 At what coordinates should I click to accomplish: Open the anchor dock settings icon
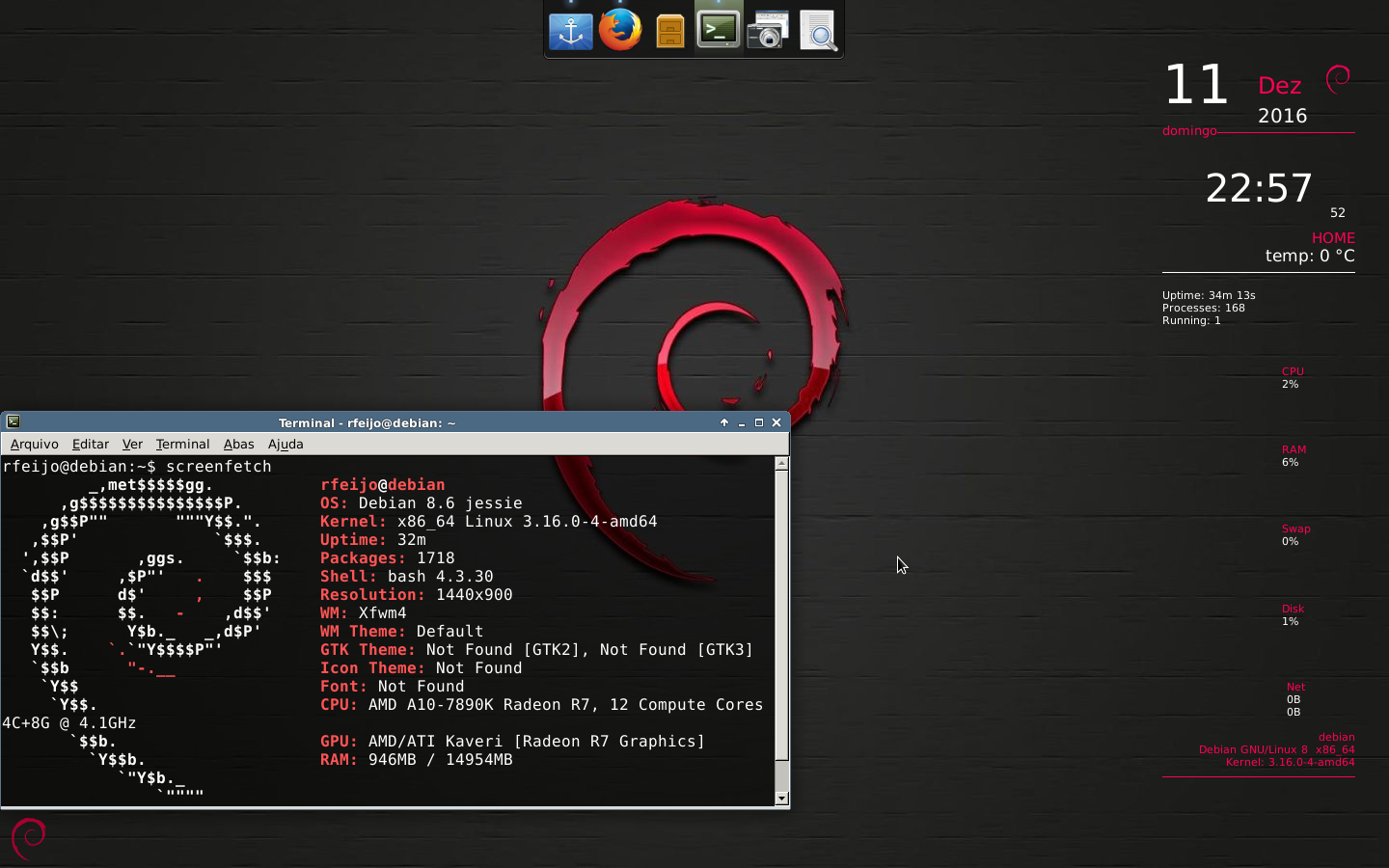click(571, 32)
